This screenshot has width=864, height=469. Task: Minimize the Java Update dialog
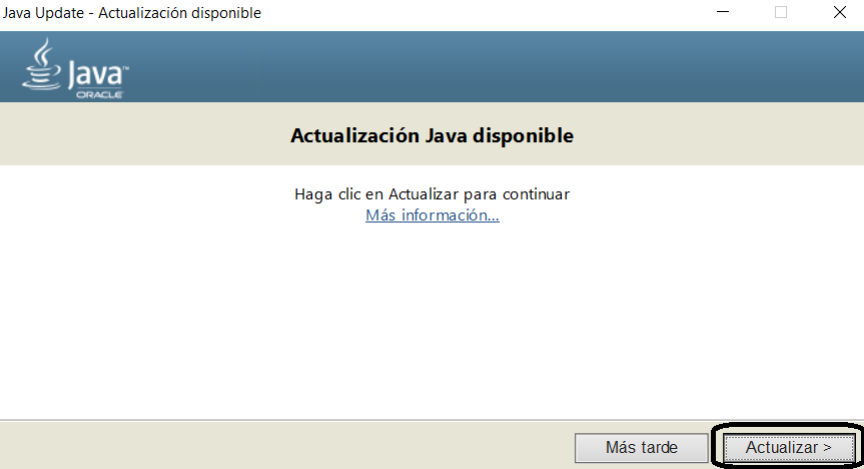pos(723,13)
